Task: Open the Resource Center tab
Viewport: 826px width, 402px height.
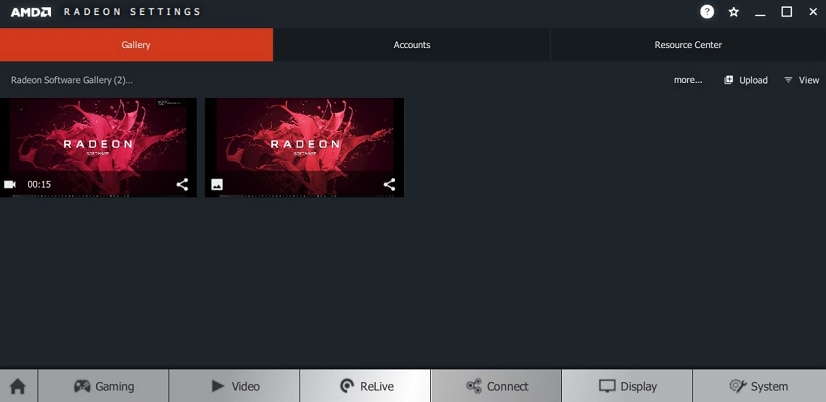Action: (x=688, y=45)
